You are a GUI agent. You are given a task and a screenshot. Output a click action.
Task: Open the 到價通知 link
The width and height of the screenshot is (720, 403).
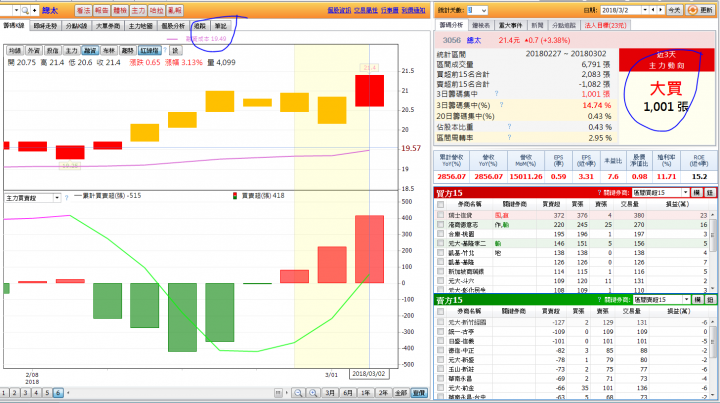coord(413,10)
